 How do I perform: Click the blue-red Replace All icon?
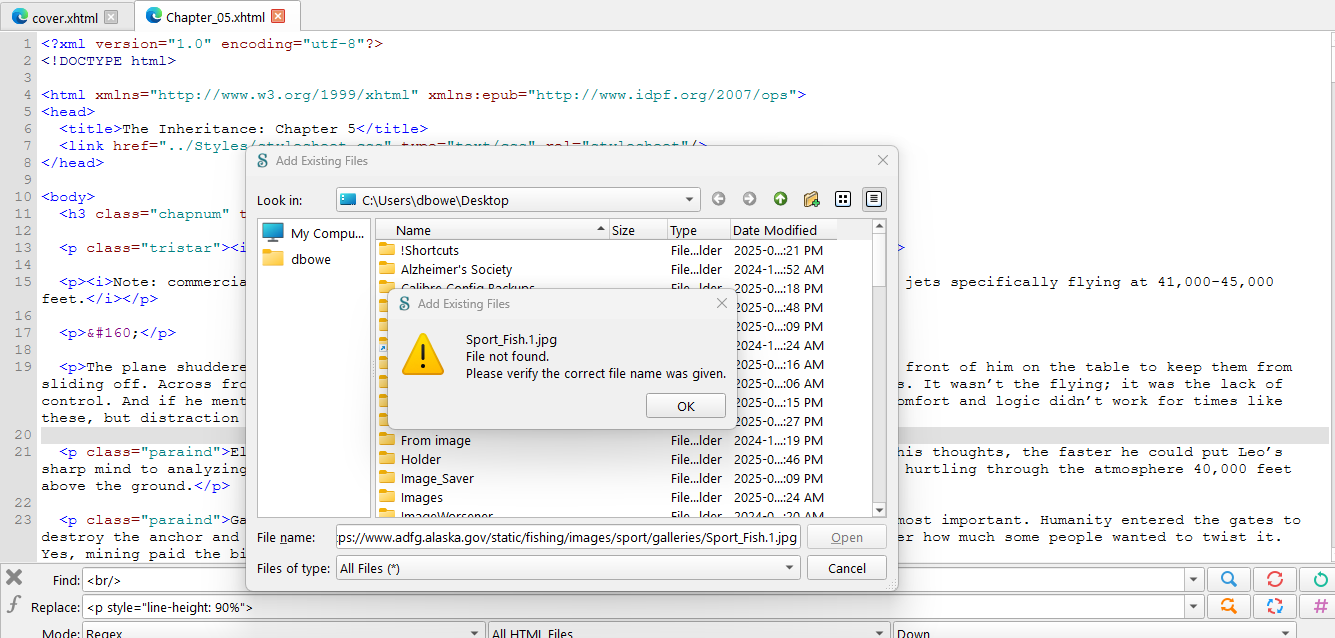coord(1274,606)
